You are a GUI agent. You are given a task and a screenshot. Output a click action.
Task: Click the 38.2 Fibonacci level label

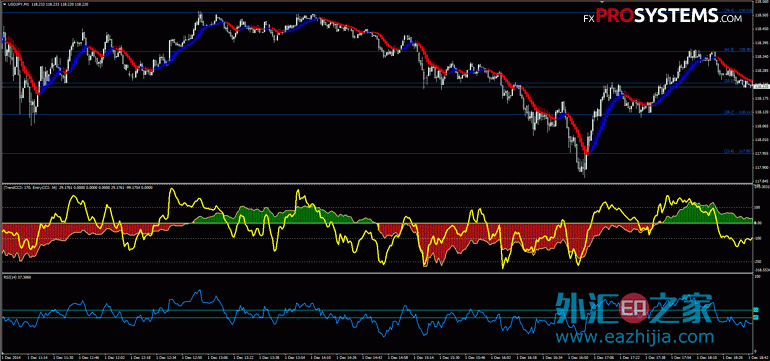coord(738,112)
